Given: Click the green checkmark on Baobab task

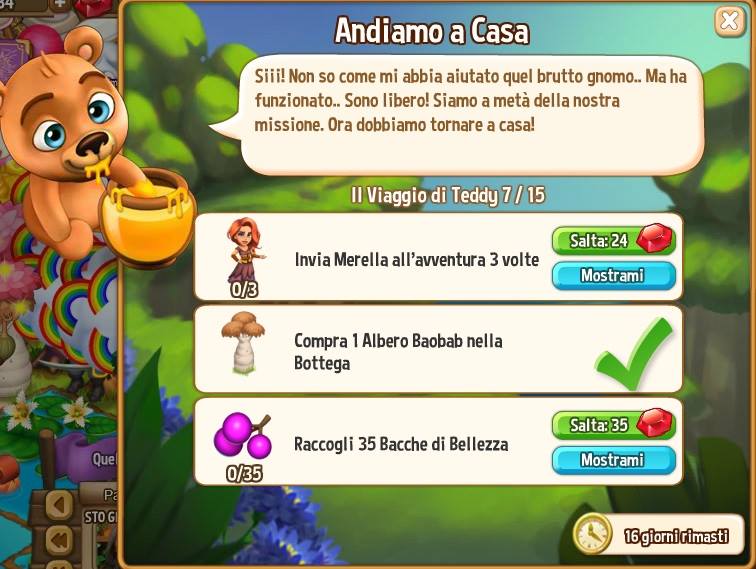Looking at the screenshot, I should tap(634, 353).
